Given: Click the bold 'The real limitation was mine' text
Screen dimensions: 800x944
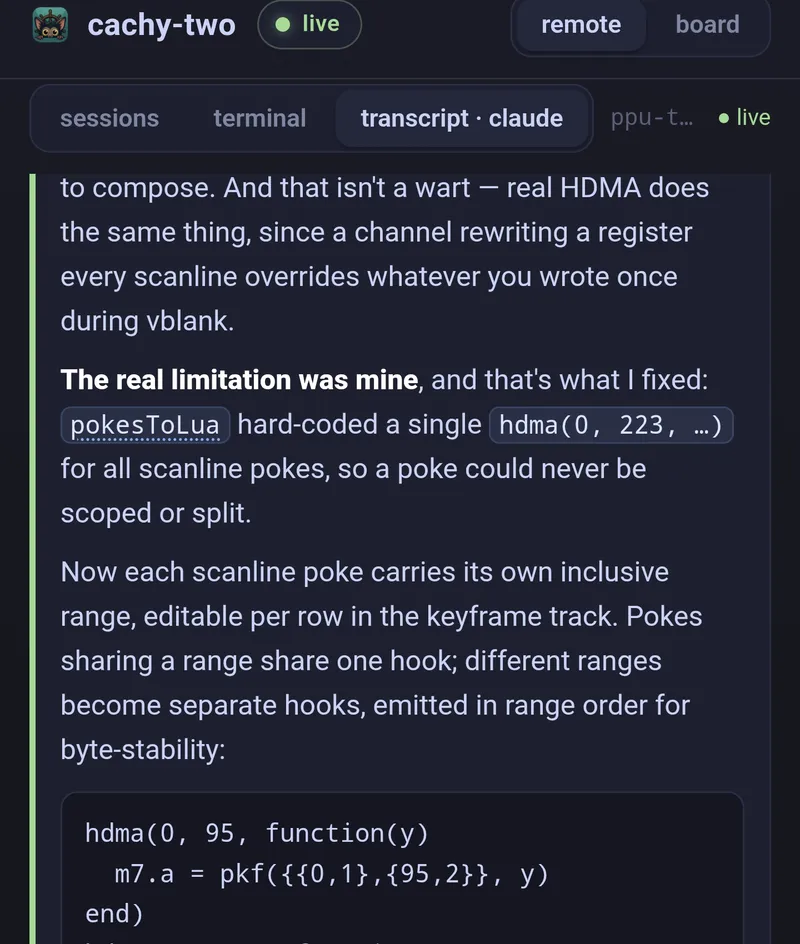Looking at the screenshot, I should (240, 380).
